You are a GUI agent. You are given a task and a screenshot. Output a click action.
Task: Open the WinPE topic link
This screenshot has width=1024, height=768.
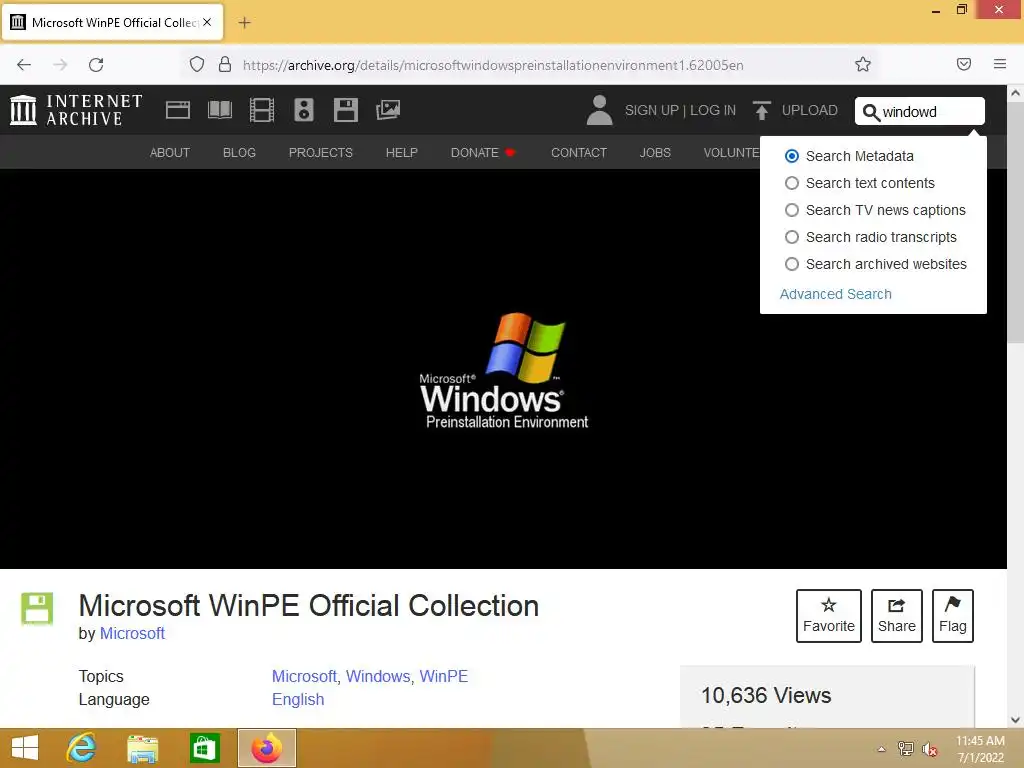pyautogui.click(x=443, y=676)
